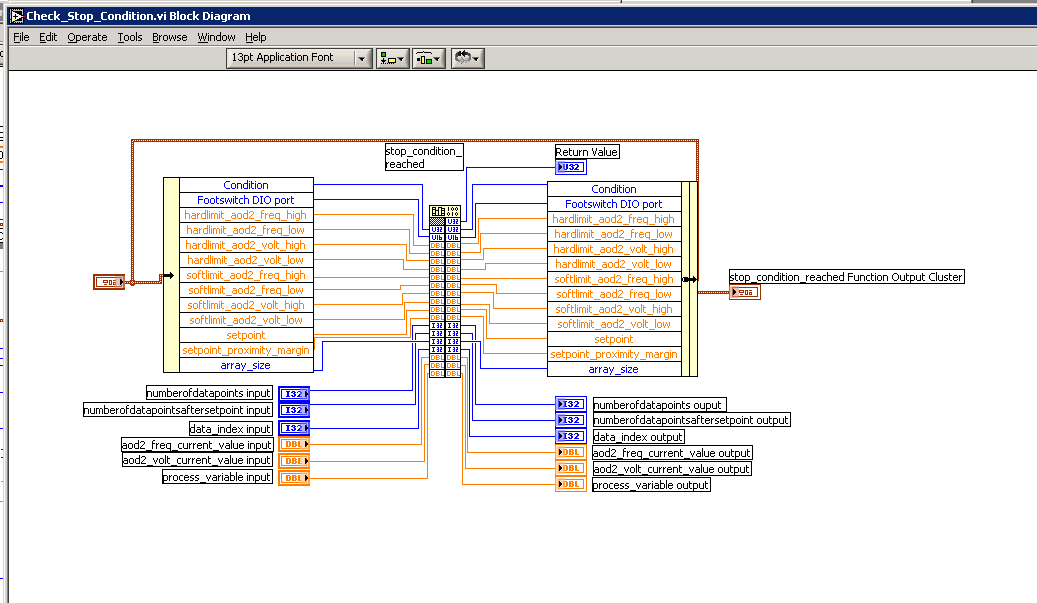Click the numberofdatapoints input I32 terminal

point(294,394)
